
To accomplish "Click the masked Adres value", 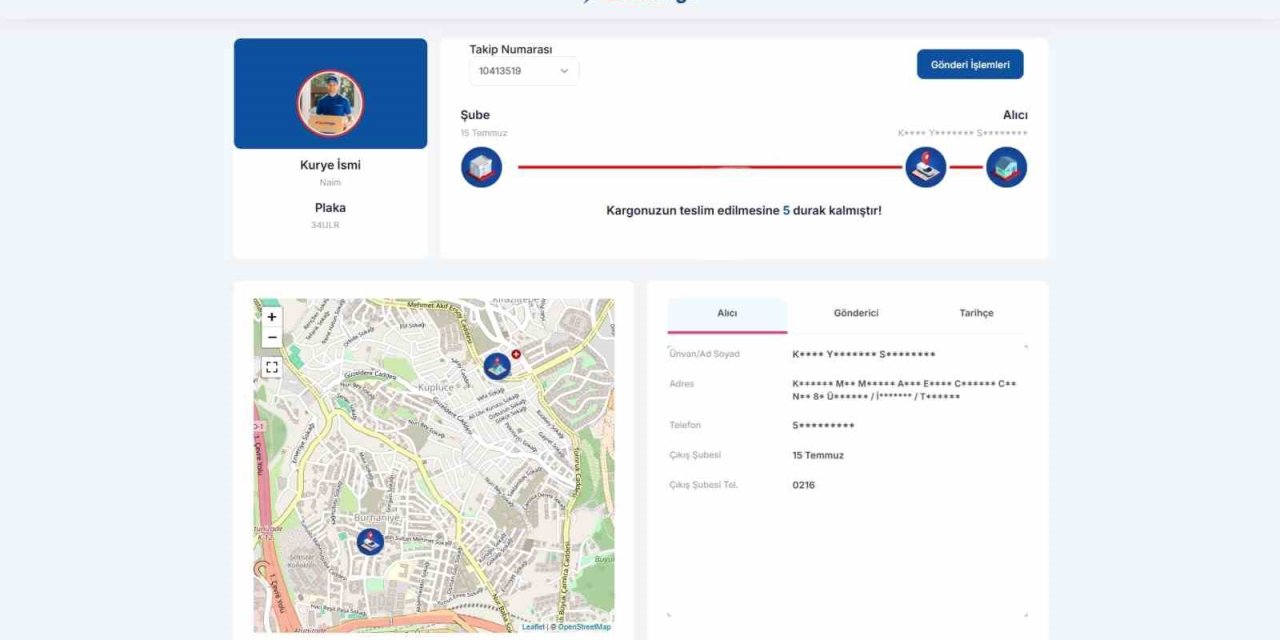I will 904,390.
